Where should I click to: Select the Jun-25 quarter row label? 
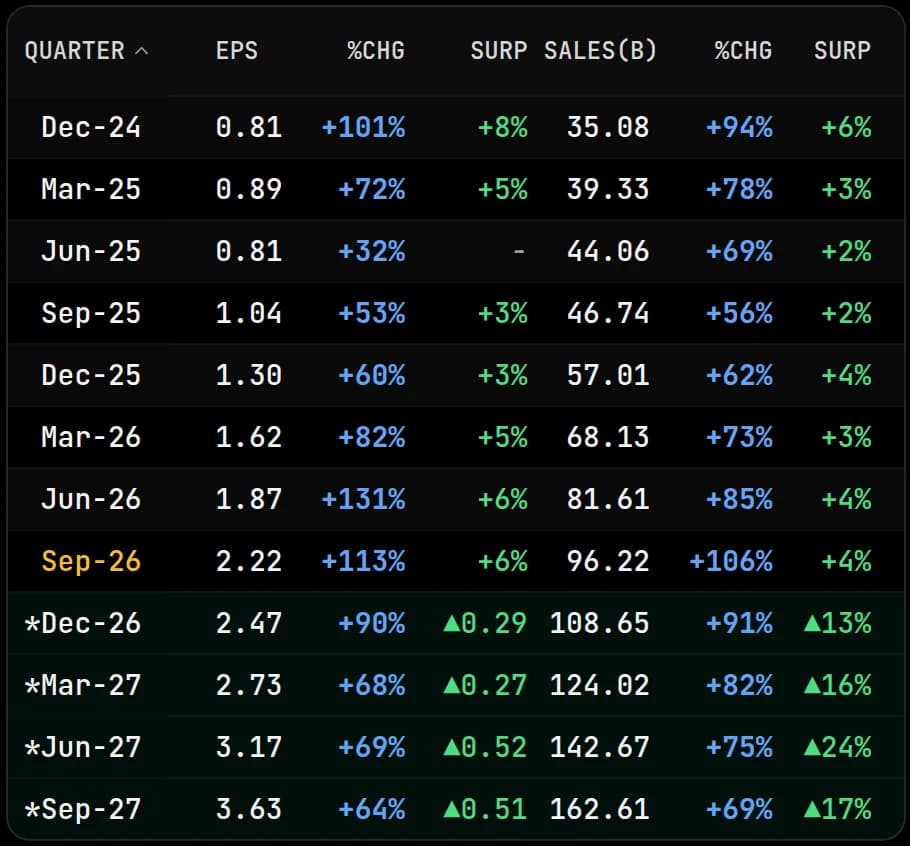coord(91,251)
